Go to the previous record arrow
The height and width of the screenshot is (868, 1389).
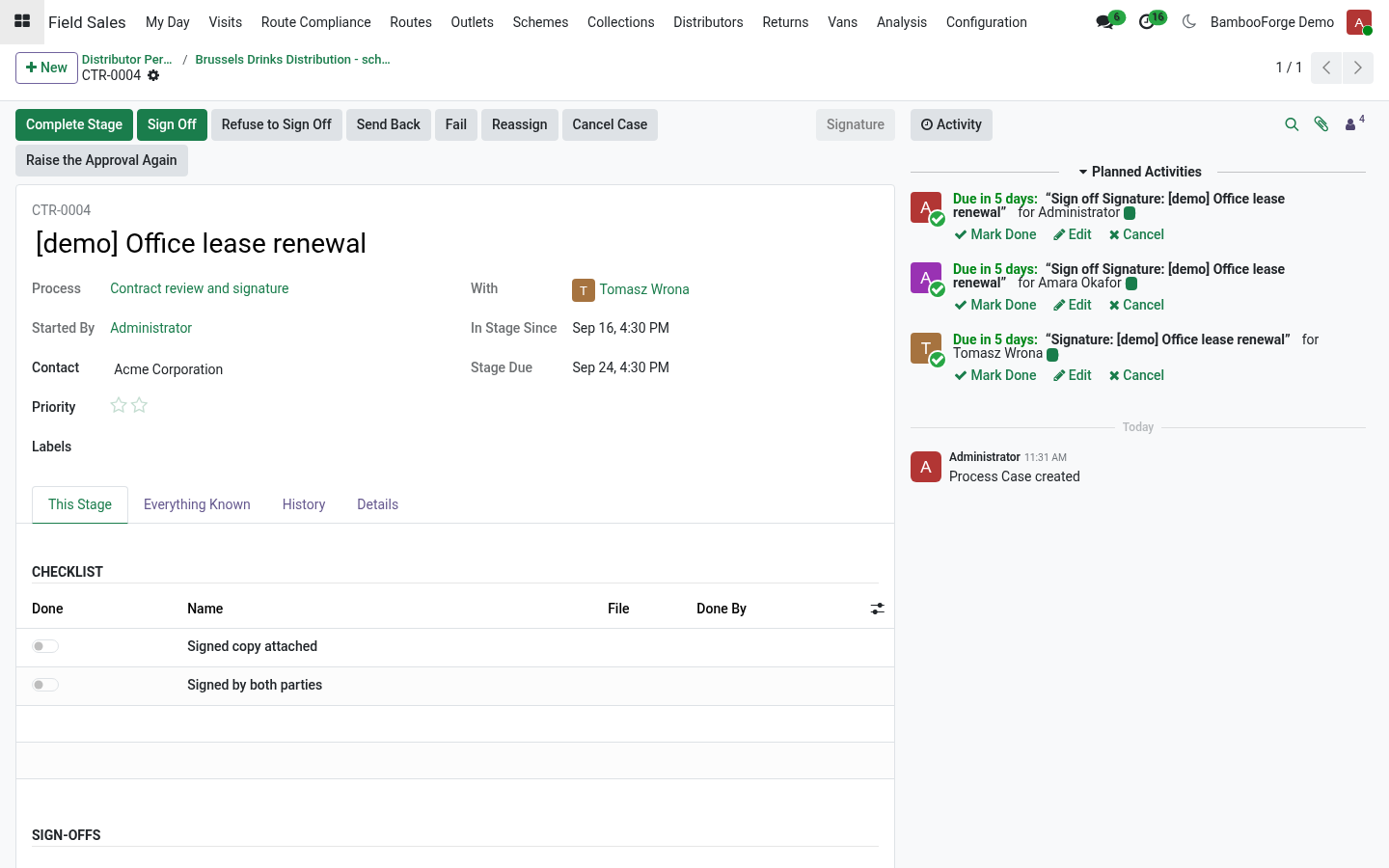(x=1326, y=68)
